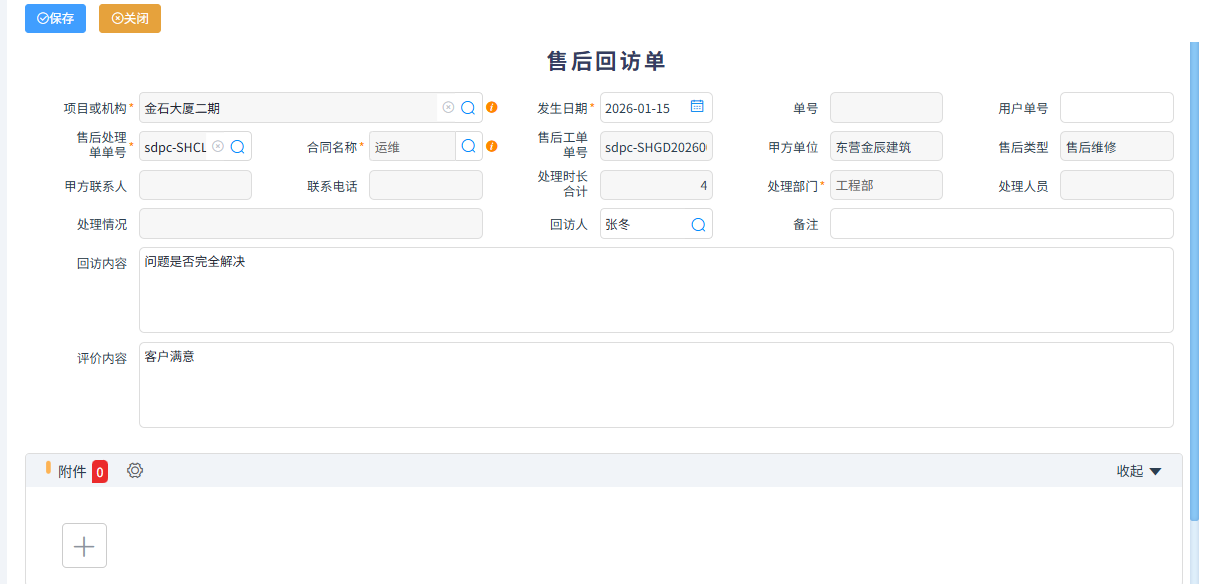Click orange info icon beside 项目或机构
Viewport: 1208px width, 584px height.
(x=492, y=108)
